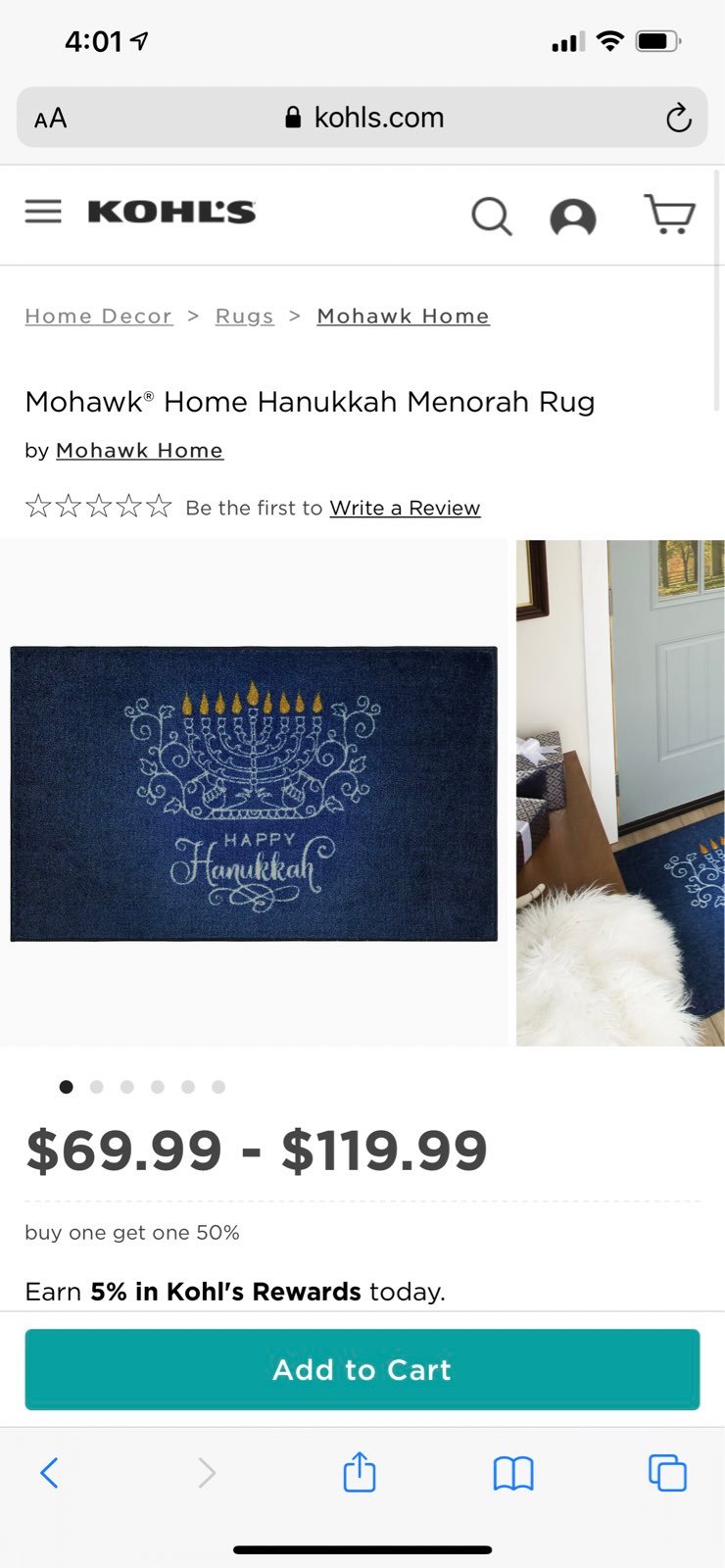Navigate to Home Decor breadcrumb
Screen dimensions: 725x1568
[x=99, y=317]
